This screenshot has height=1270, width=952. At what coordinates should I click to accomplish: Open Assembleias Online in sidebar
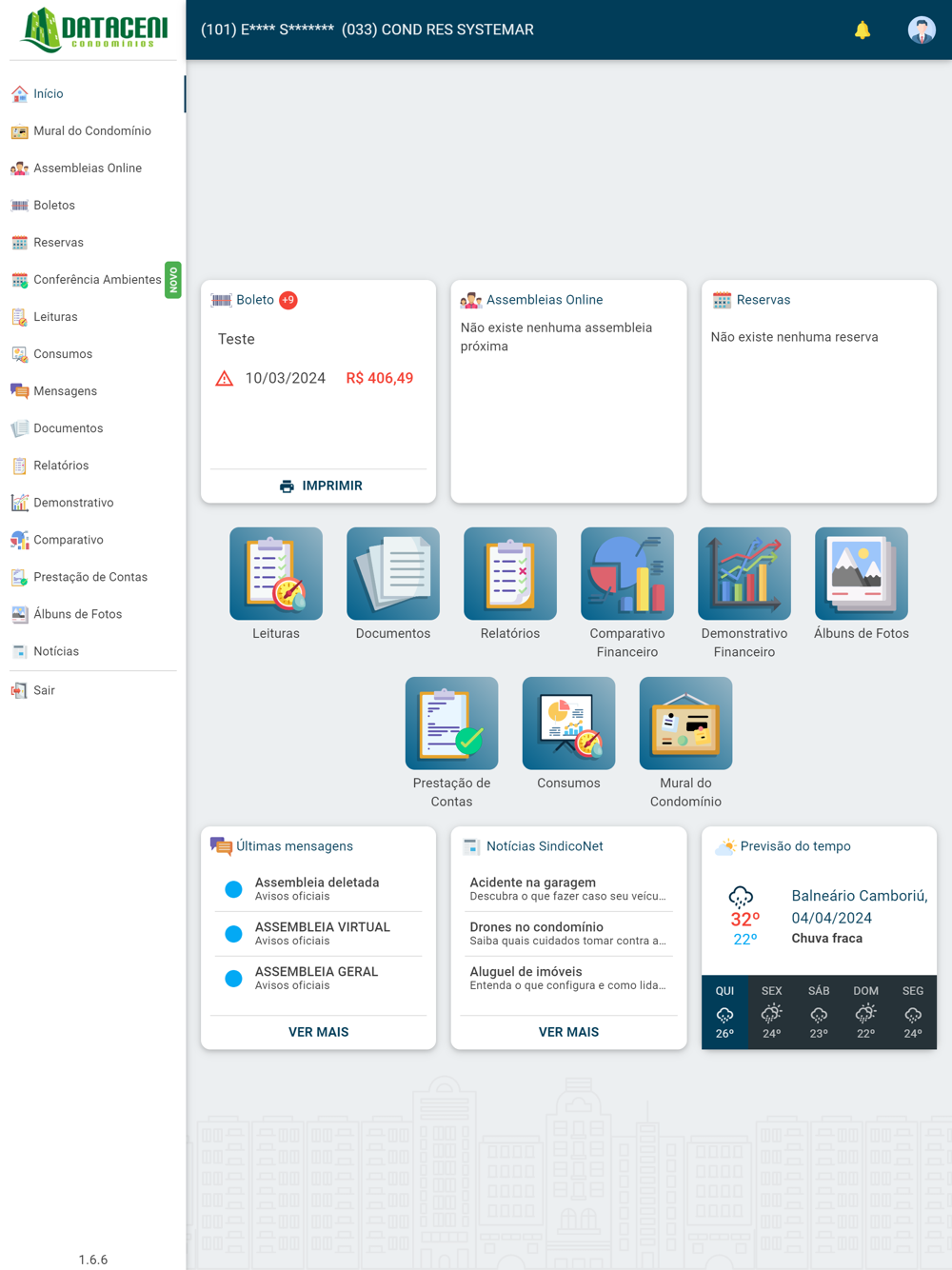pos(92,168)
